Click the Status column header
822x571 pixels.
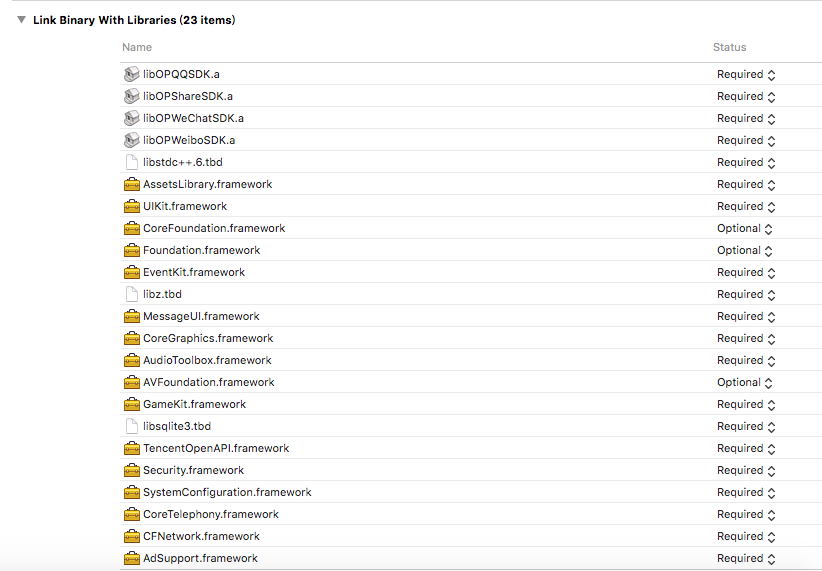[729, 47]
